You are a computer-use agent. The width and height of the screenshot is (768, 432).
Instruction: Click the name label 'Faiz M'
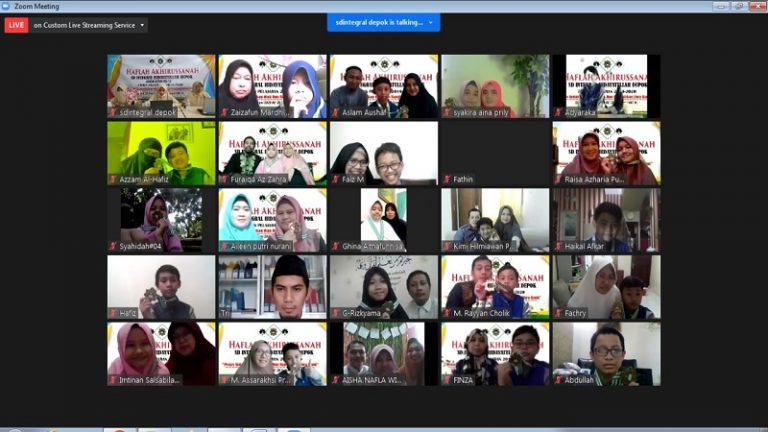click(353, 179)
